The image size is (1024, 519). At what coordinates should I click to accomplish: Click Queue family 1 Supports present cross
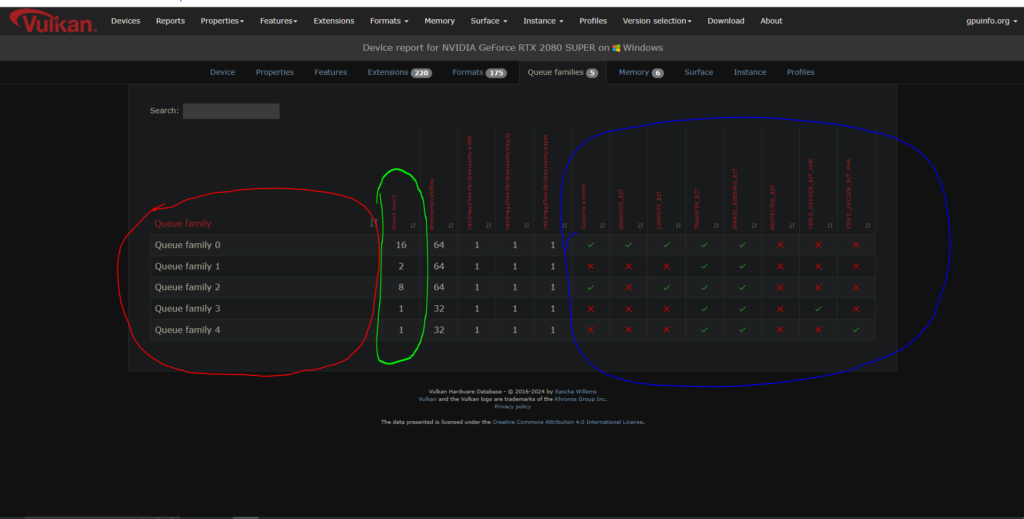click(590, 266)
